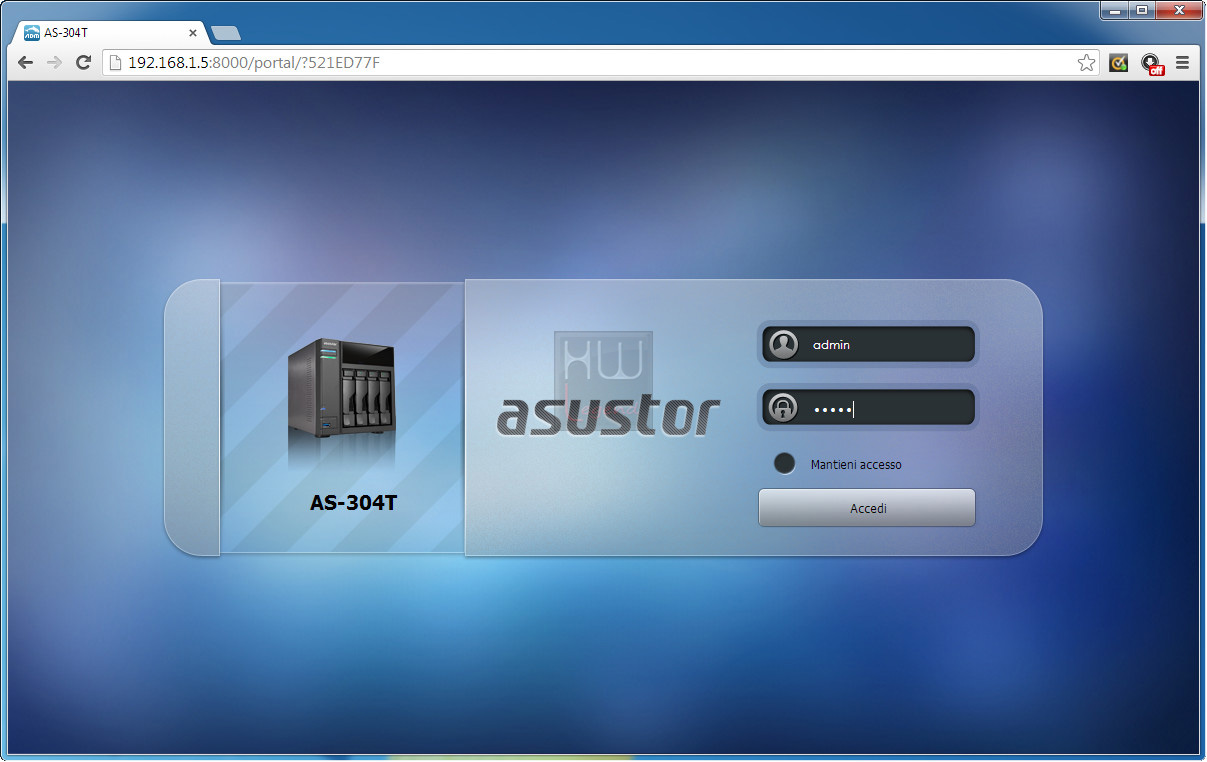Click the extension icon marked off
This screenshot has width=1207, height=762.
(1151, 64)
